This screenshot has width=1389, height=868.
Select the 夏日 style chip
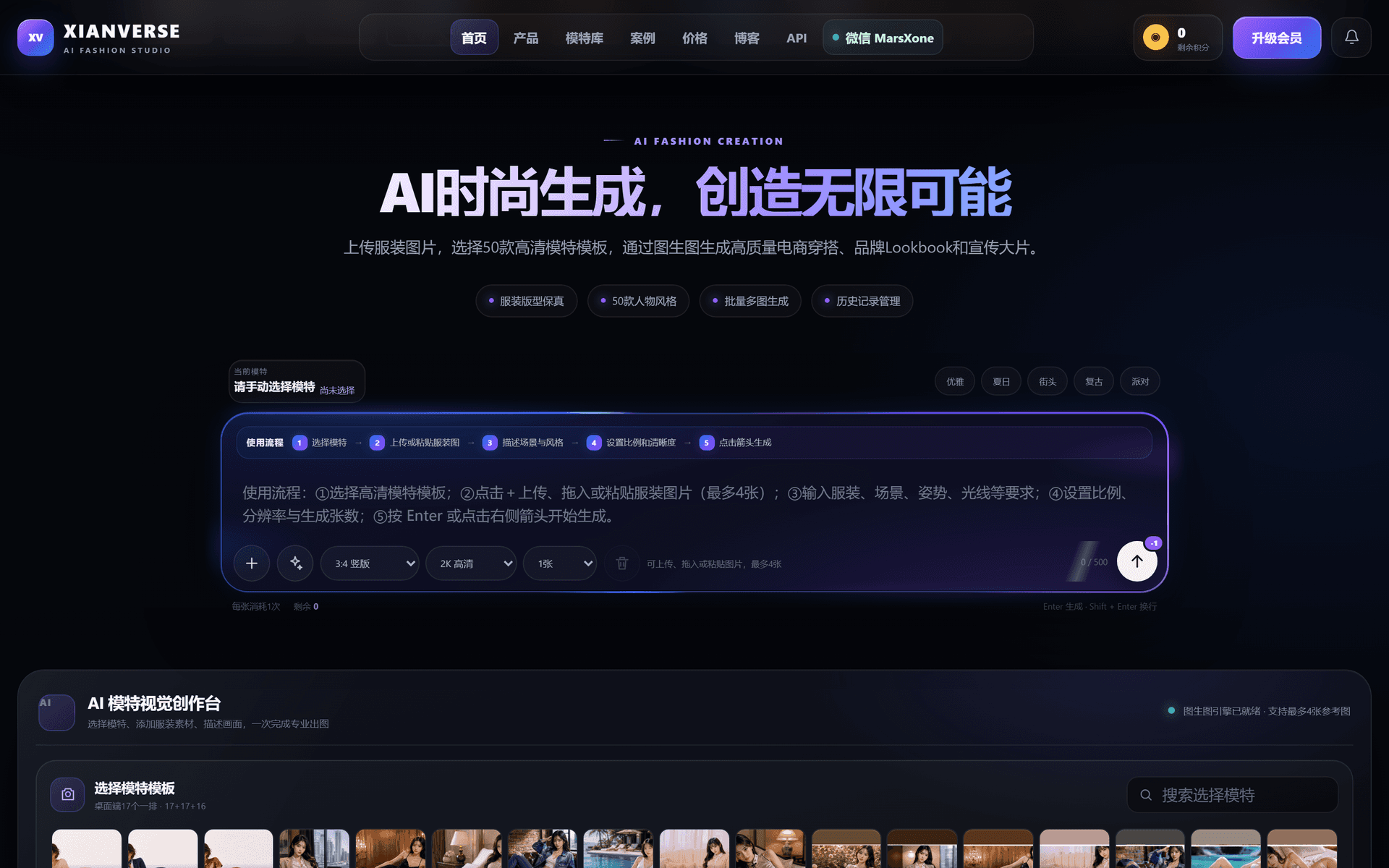click(1001, 381)
